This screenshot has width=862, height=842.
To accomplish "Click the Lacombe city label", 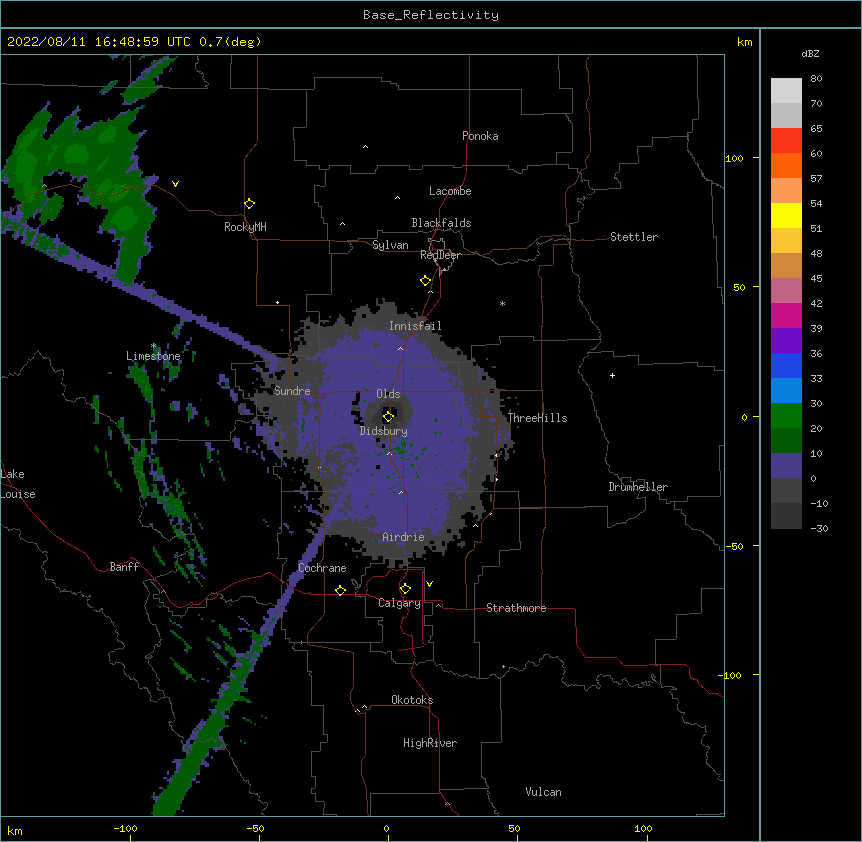I will 450,191.
